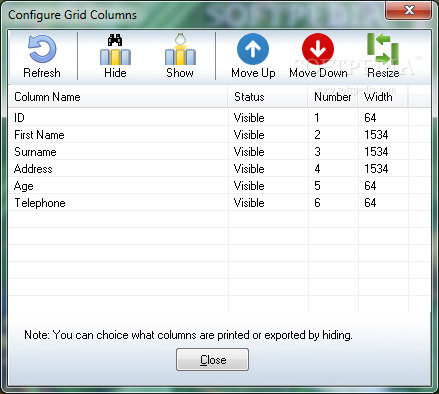
Task: Click the Width column header
Action: 383,97
